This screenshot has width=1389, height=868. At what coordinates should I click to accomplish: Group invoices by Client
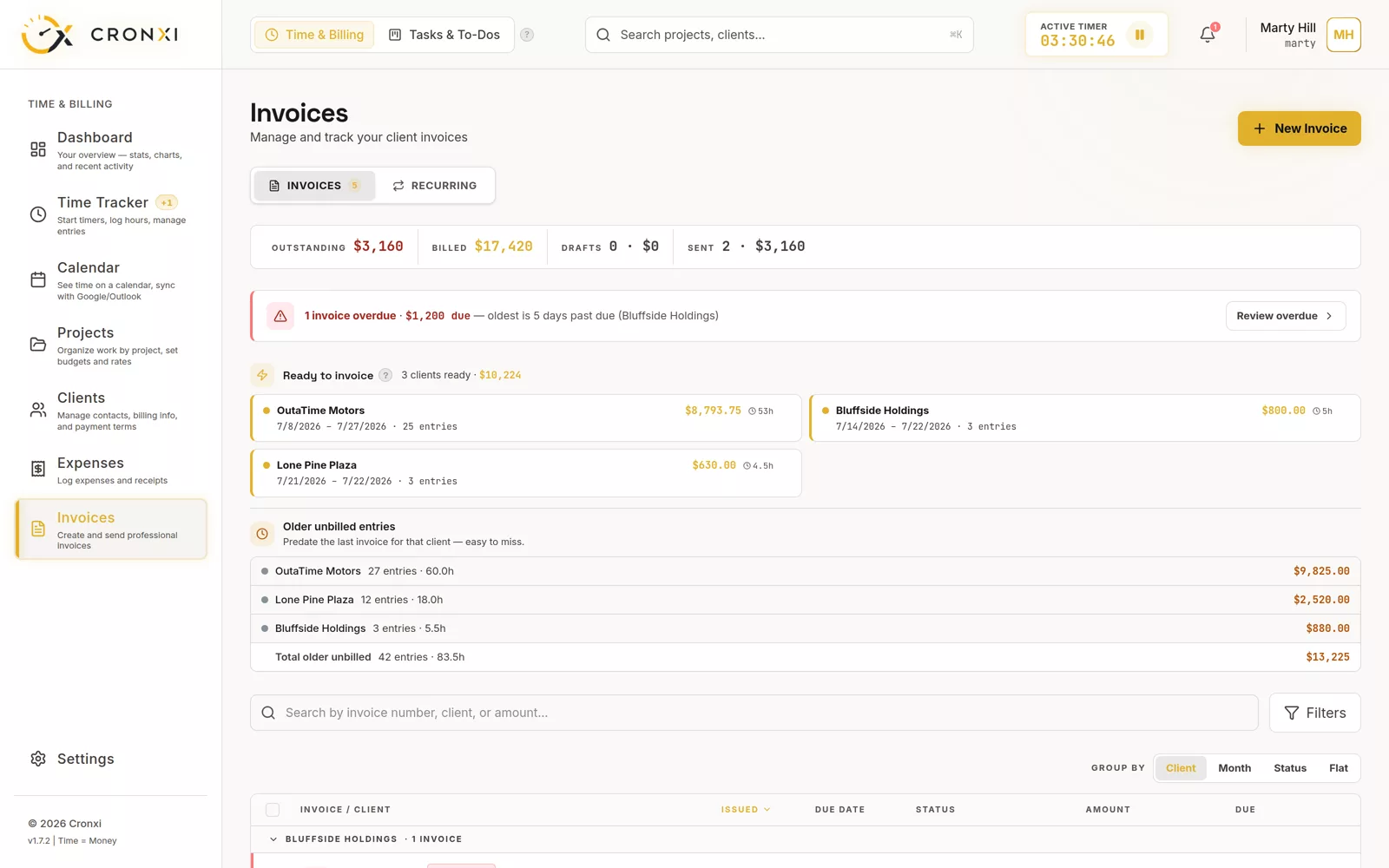pos(1181,768)
